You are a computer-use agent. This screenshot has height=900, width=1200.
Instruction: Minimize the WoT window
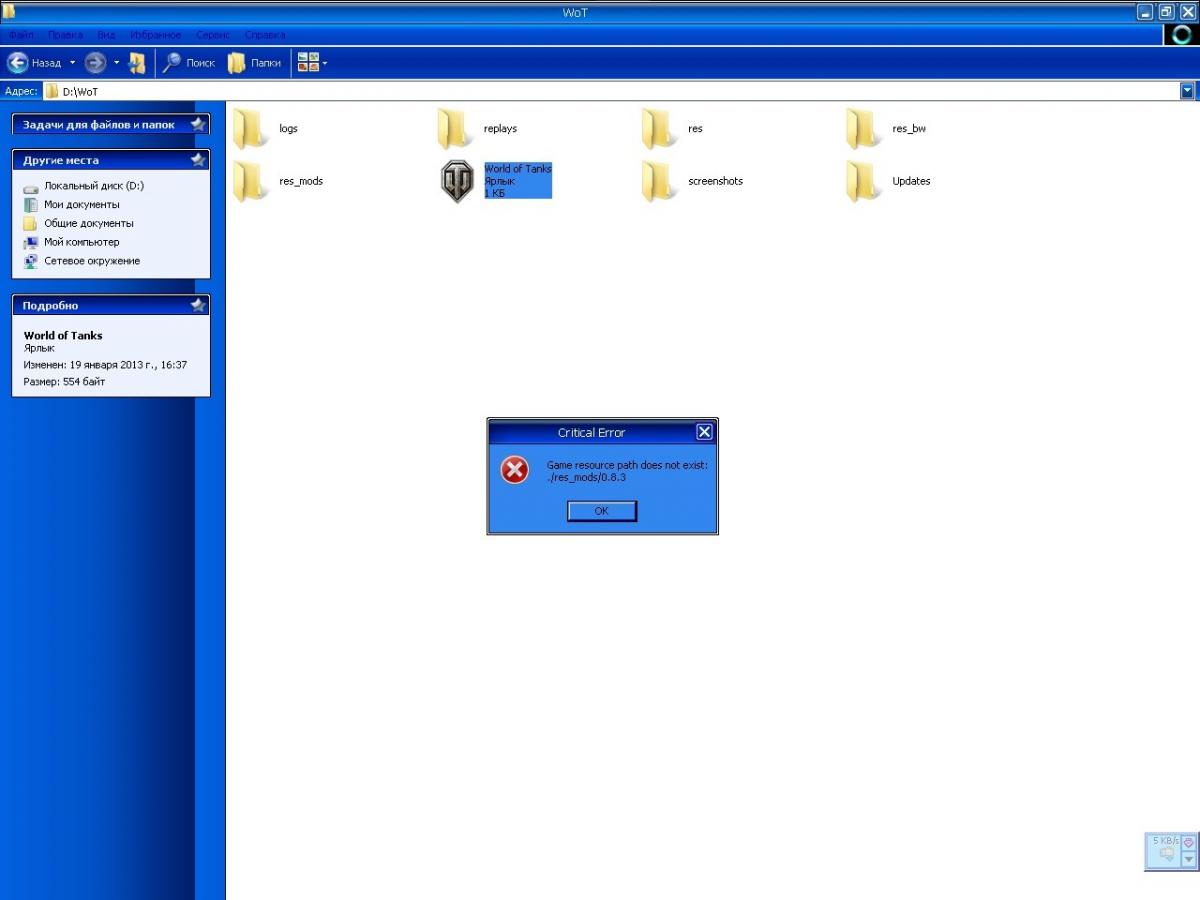pyautogui.click(x=1146, y=12)
